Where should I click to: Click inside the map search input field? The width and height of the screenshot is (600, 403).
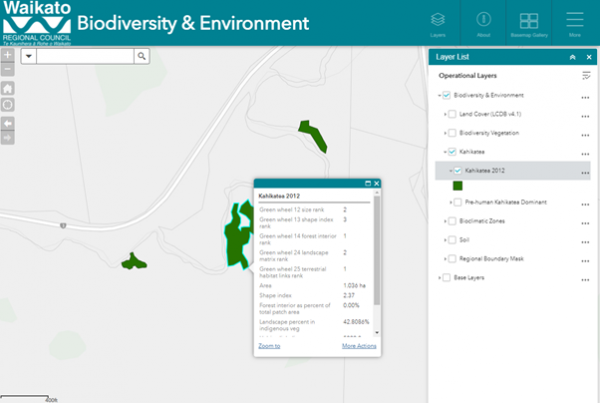tap(85, 57)
